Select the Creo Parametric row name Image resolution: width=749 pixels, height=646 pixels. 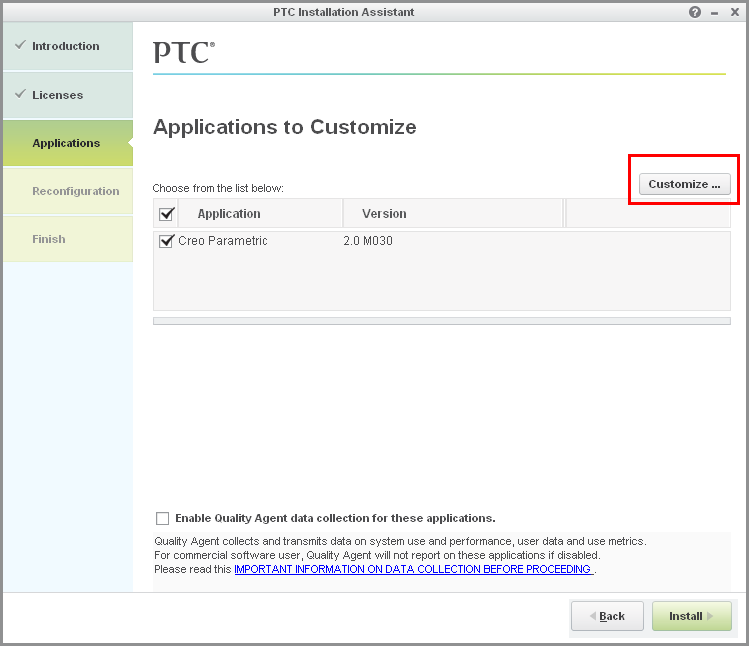(x=223, y=241)
